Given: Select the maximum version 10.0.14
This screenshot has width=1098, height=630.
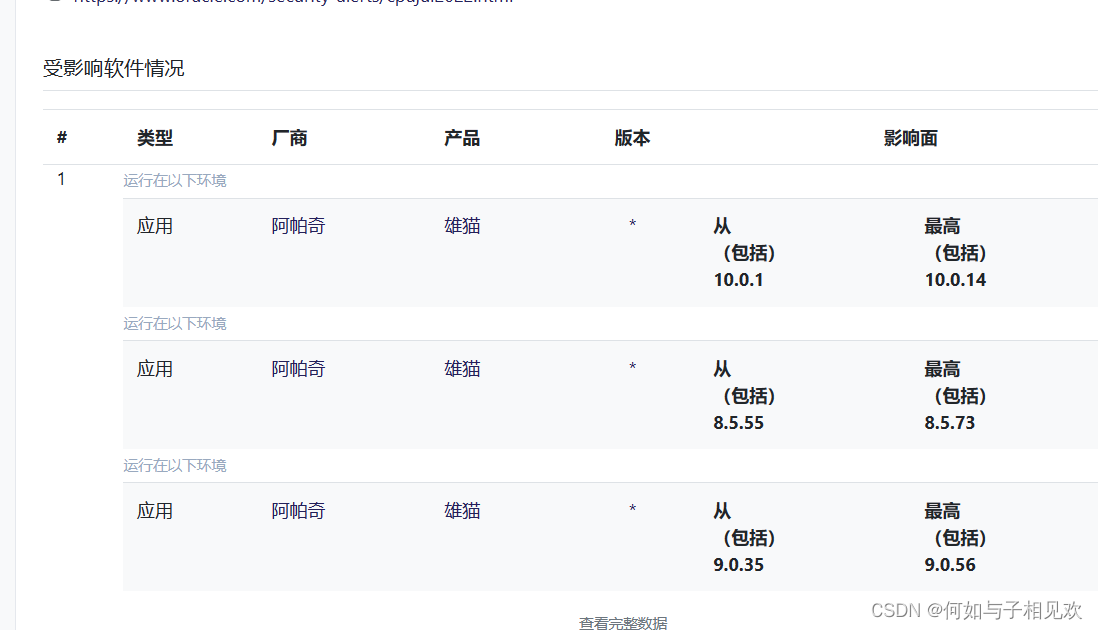Looking at the screenshot, I should tap(955, 280).
